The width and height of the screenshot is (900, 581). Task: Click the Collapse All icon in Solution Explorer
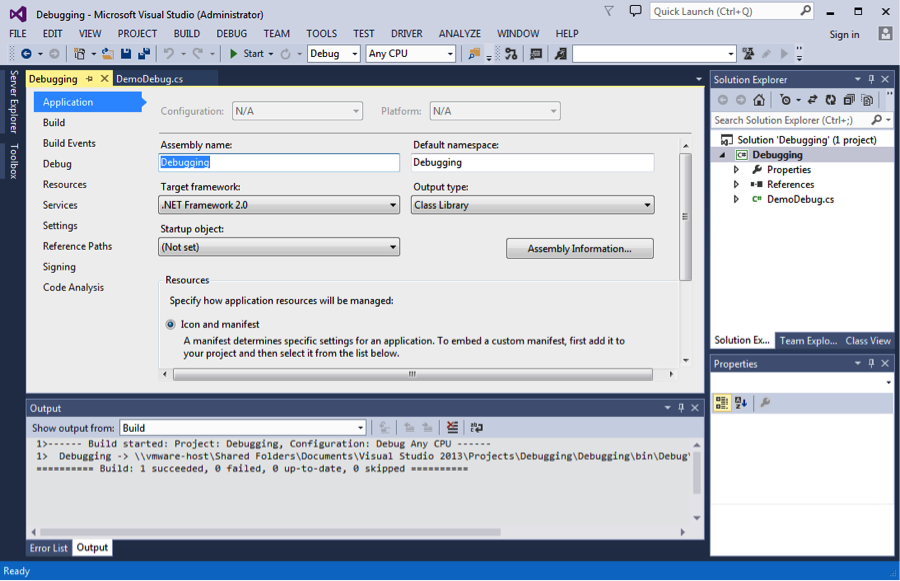point(849,100)
